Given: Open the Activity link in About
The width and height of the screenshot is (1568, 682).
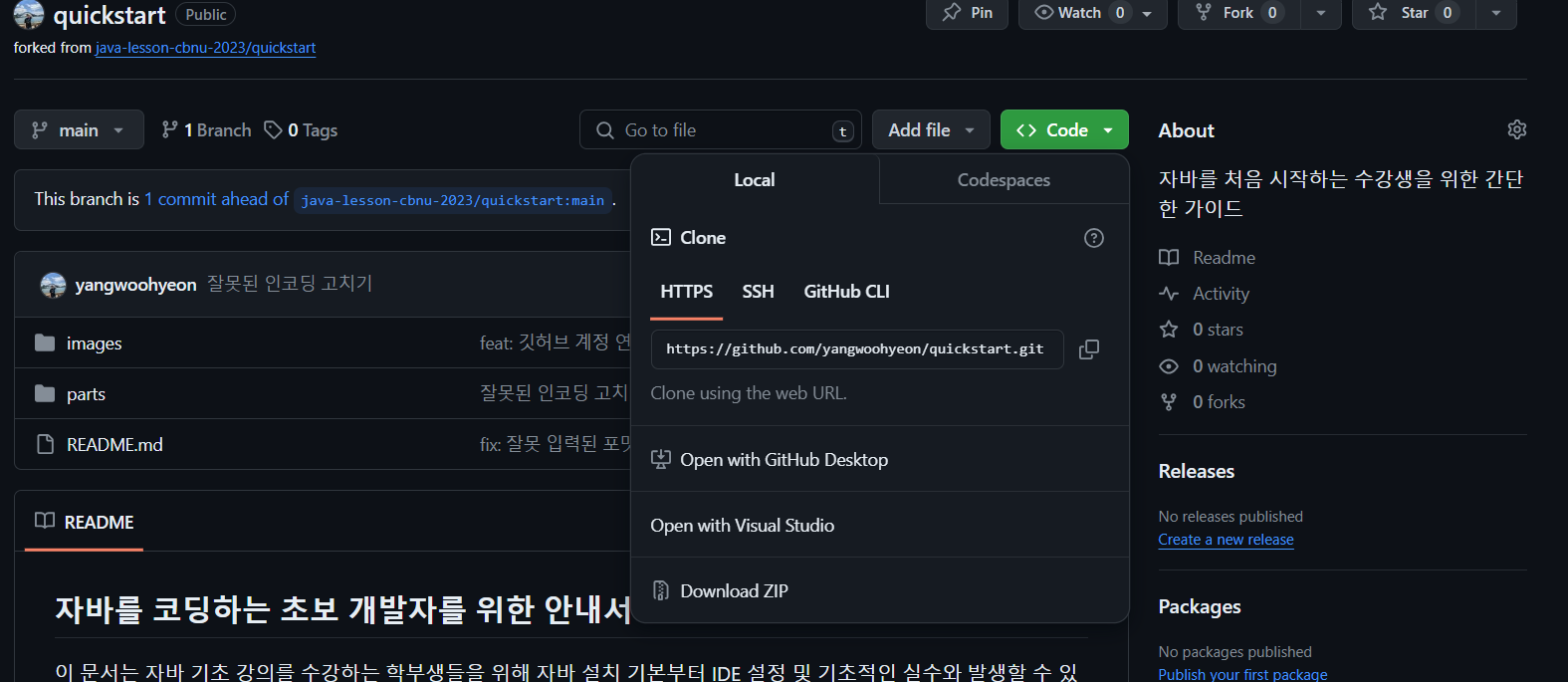Looking at the screenshot, I should [x=1221, y=294].
